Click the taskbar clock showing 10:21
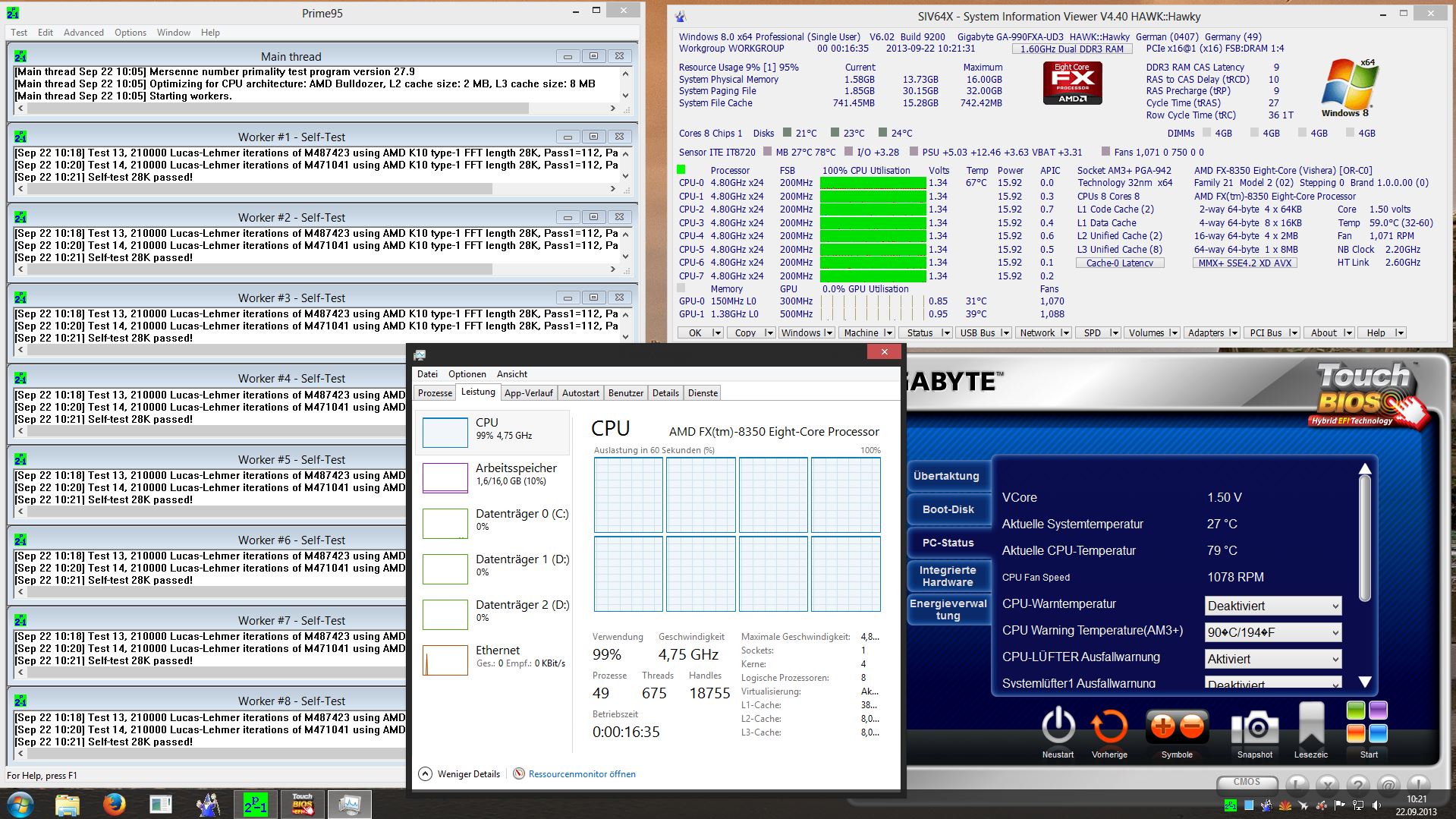This screenshot has height=819, width=1456. coord(1416,799)
